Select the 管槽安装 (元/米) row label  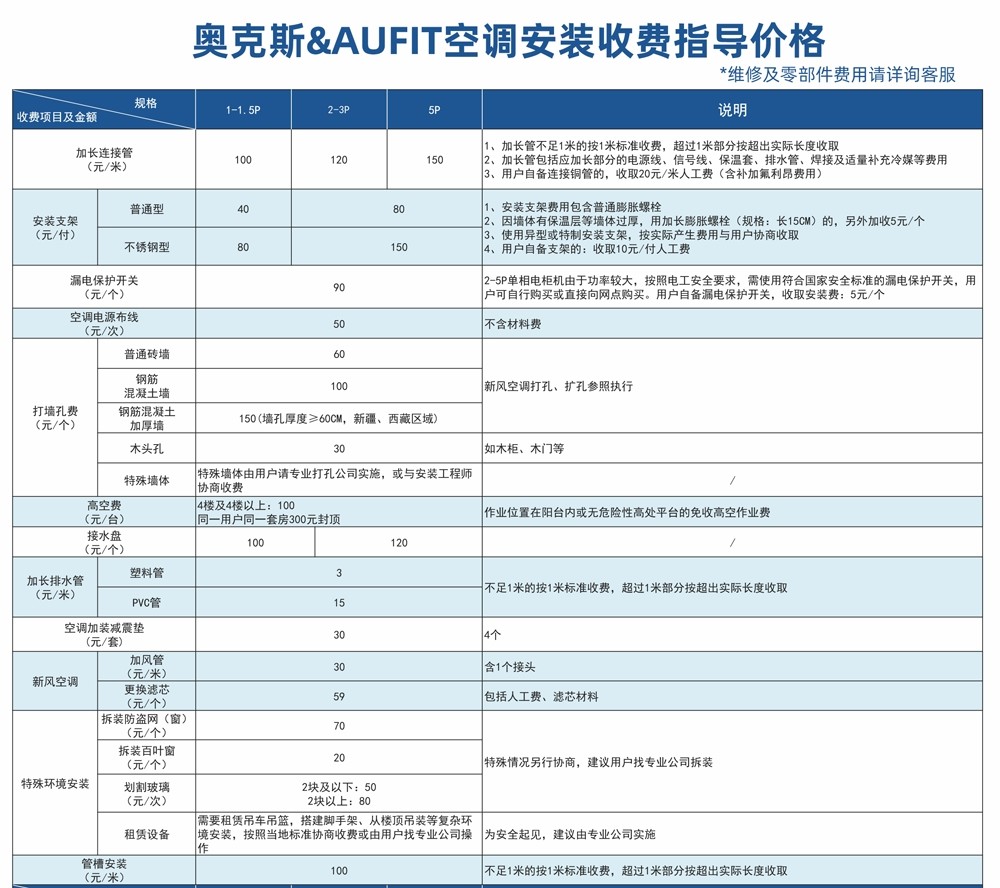(x=104, y=870)
